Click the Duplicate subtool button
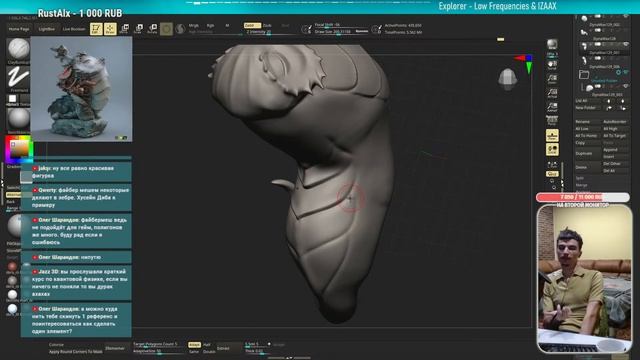The height and width of the screenshot is (360, 640). (x=588, y=153)
